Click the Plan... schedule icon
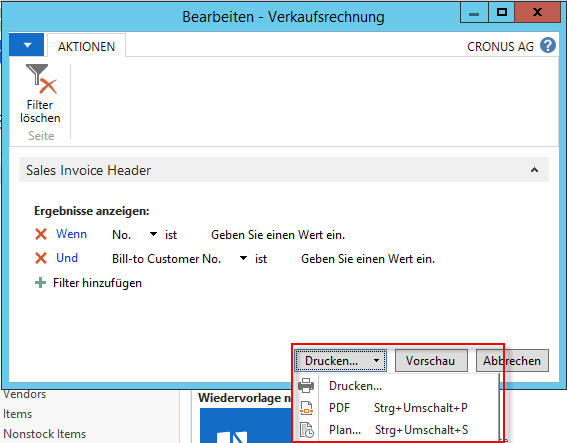567x443 pixels. (307, 430)
